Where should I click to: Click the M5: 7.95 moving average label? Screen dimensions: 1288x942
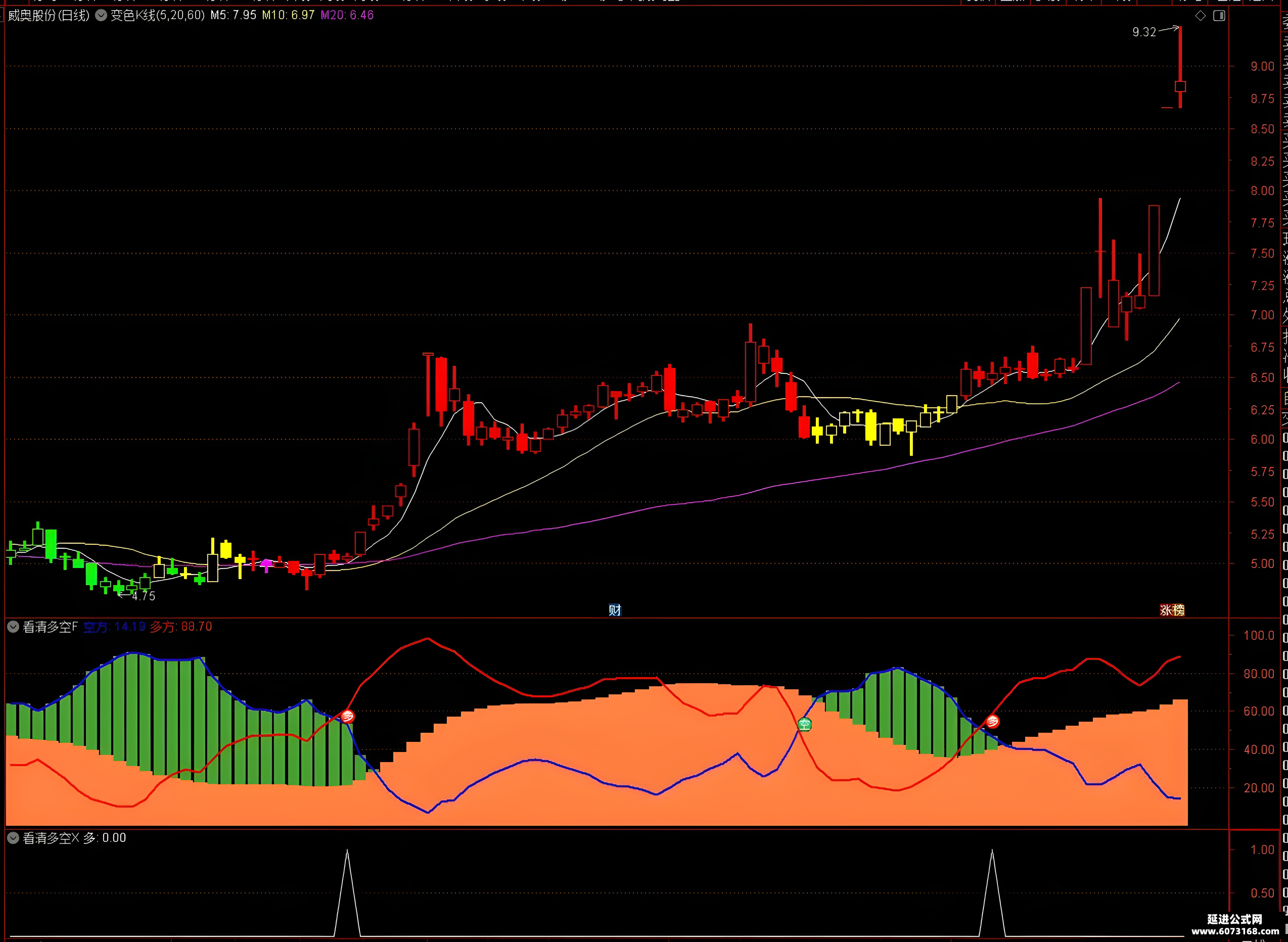234,15
